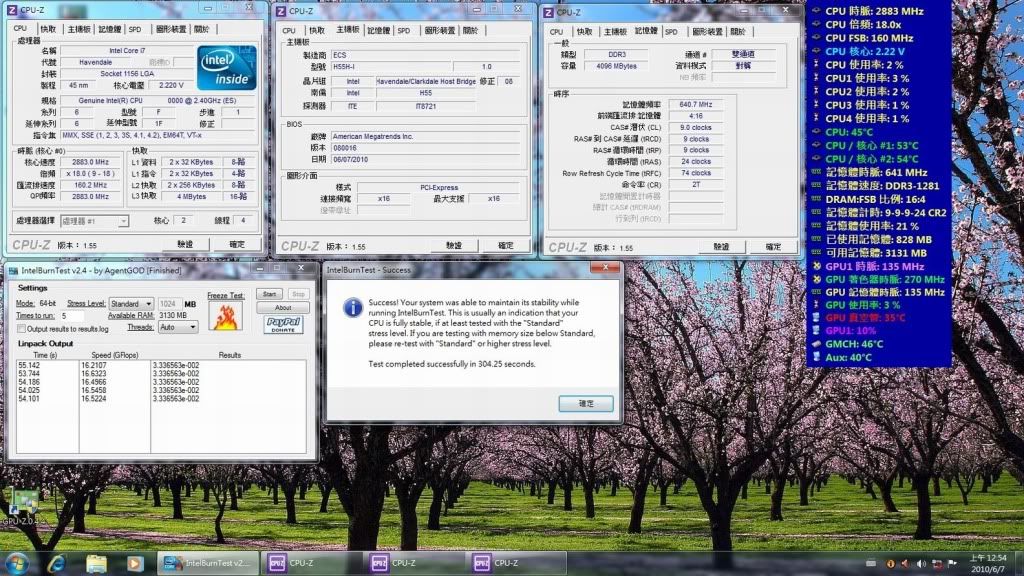Click the About button in IntelBurnTest
Screen dimensions: 1024x576
(x=284, y=308)
